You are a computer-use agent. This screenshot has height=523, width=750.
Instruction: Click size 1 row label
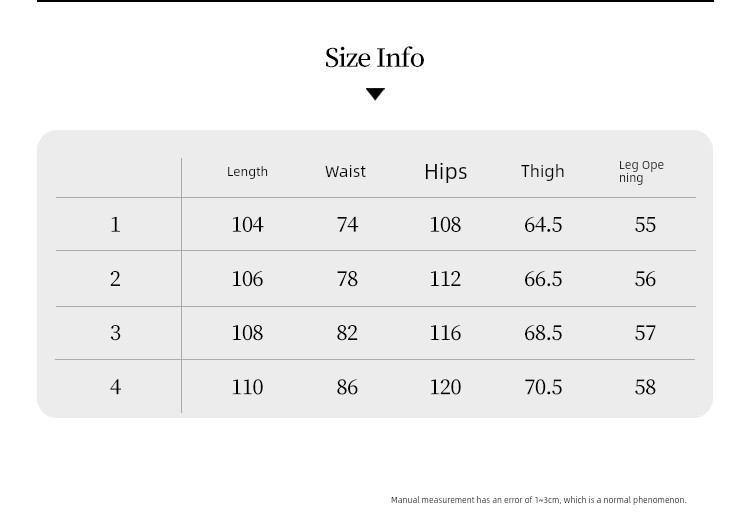(115, 225)
